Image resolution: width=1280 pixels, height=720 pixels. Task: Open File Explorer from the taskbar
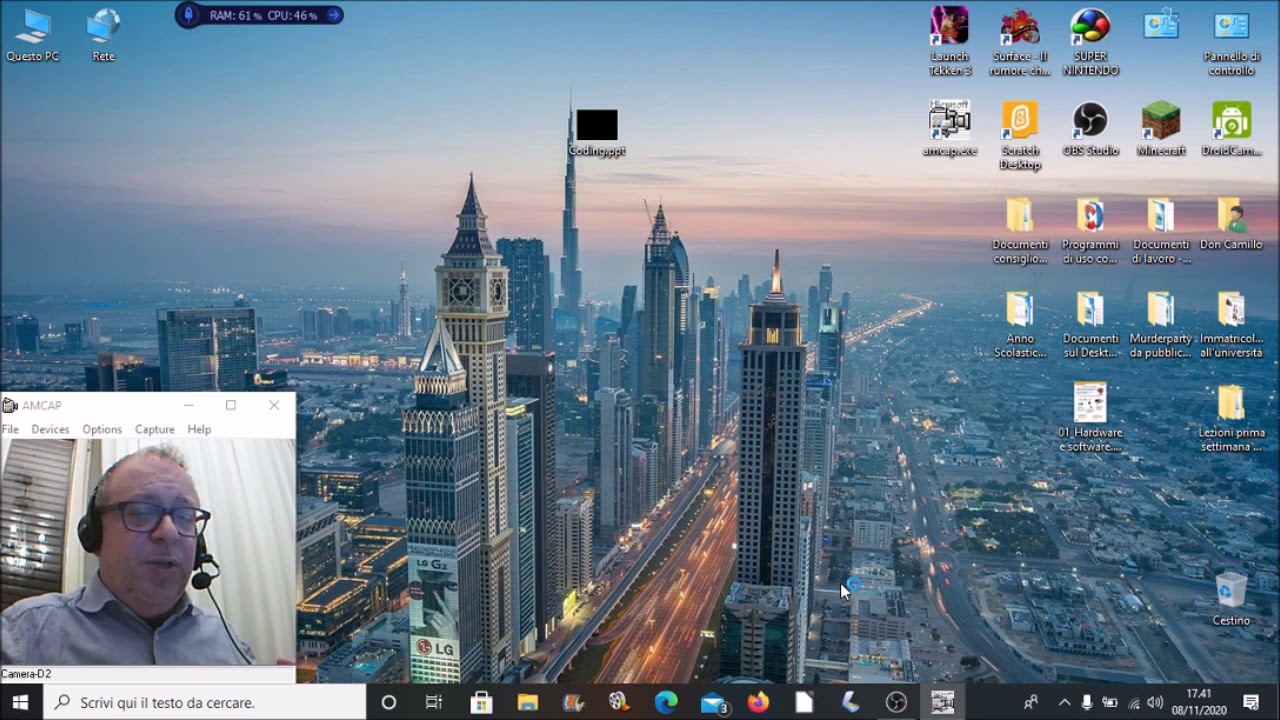(x=527, y=702)
